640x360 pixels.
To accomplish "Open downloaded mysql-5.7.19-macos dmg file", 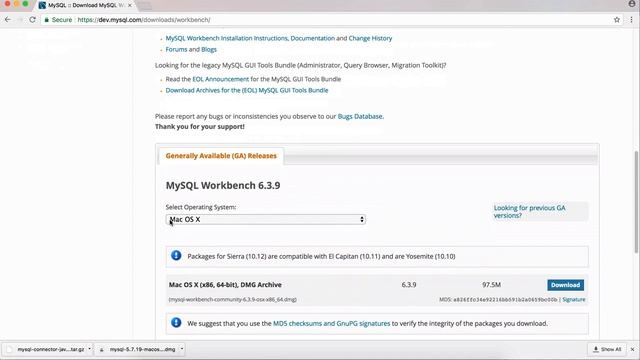I will 139,349.
